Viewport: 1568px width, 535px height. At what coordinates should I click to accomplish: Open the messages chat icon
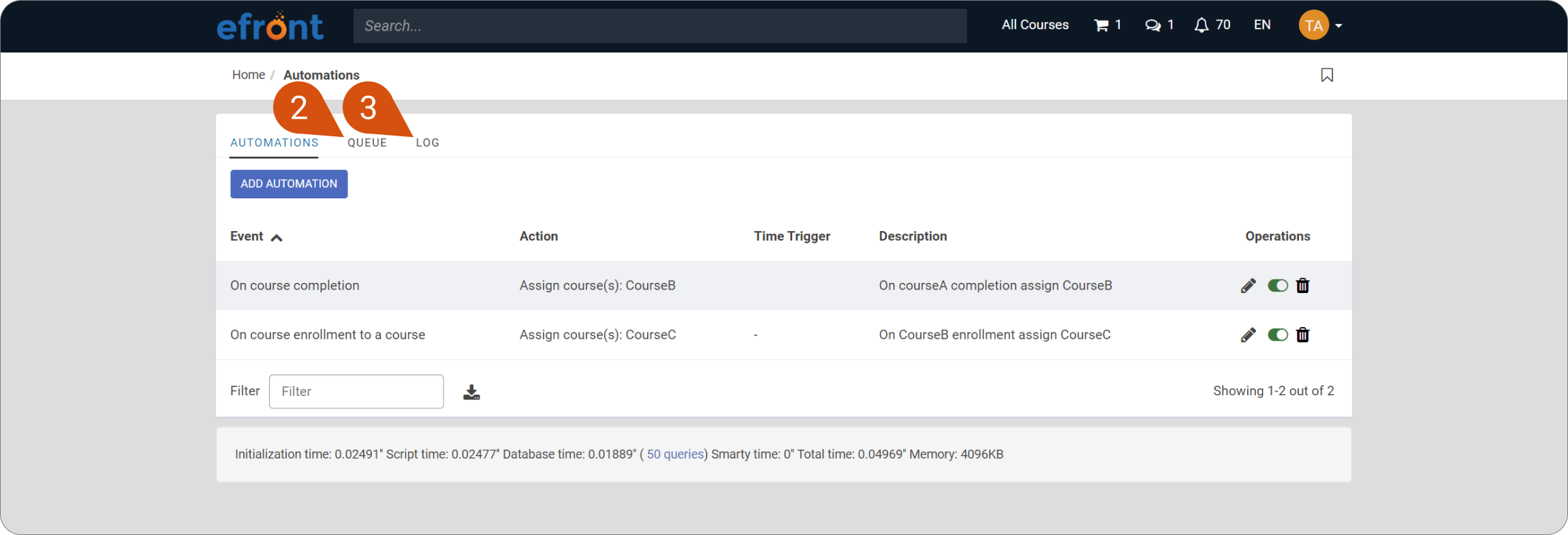point(1153,25)
